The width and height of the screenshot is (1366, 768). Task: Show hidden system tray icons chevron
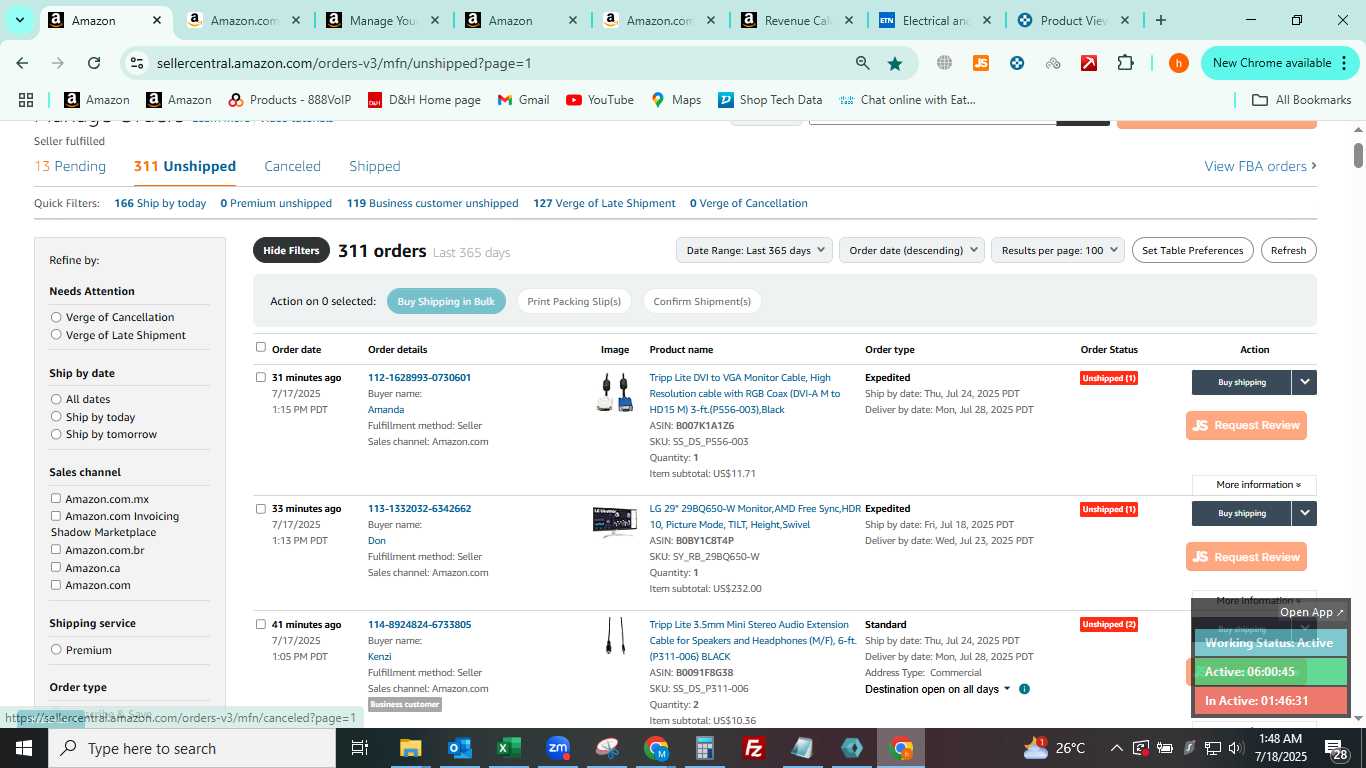[1116, 748]
